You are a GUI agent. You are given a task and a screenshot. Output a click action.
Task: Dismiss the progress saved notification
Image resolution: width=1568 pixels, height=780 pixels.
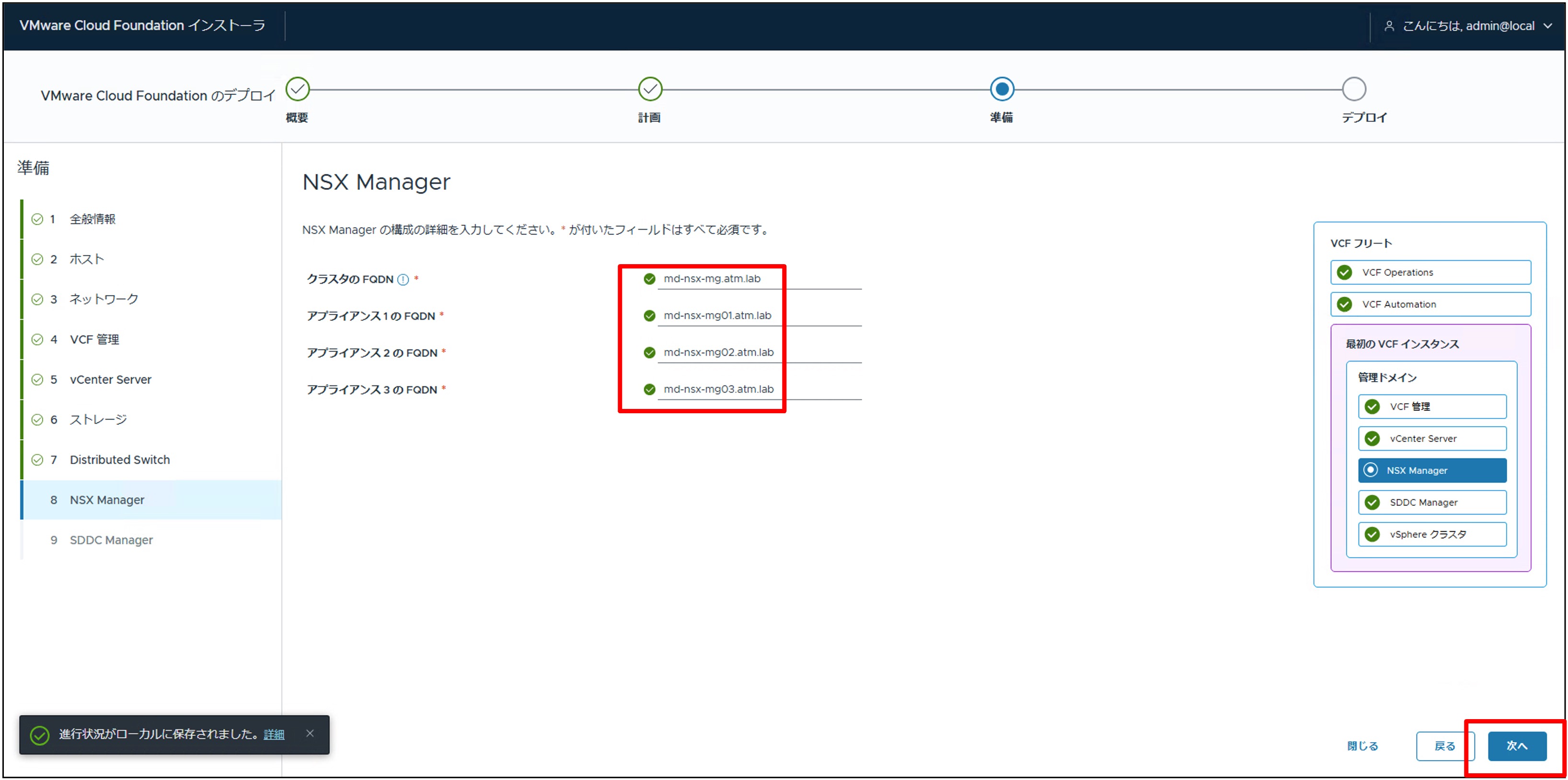[310, 733]
